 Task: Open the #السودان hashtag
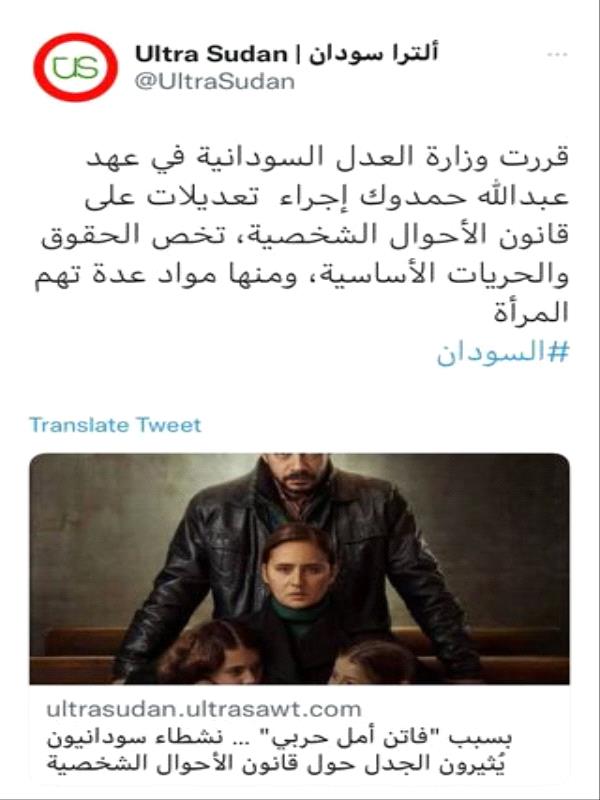503,353
